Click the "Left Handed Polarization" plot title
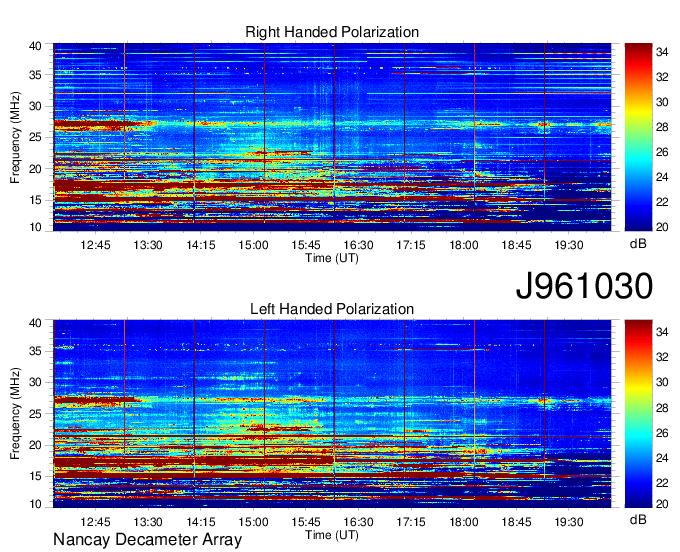This screenshot has height=552, width=680. click(332, 309)
